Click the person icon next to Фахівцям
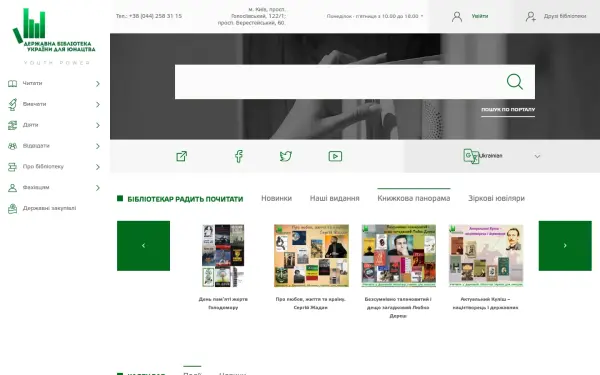 13,188
